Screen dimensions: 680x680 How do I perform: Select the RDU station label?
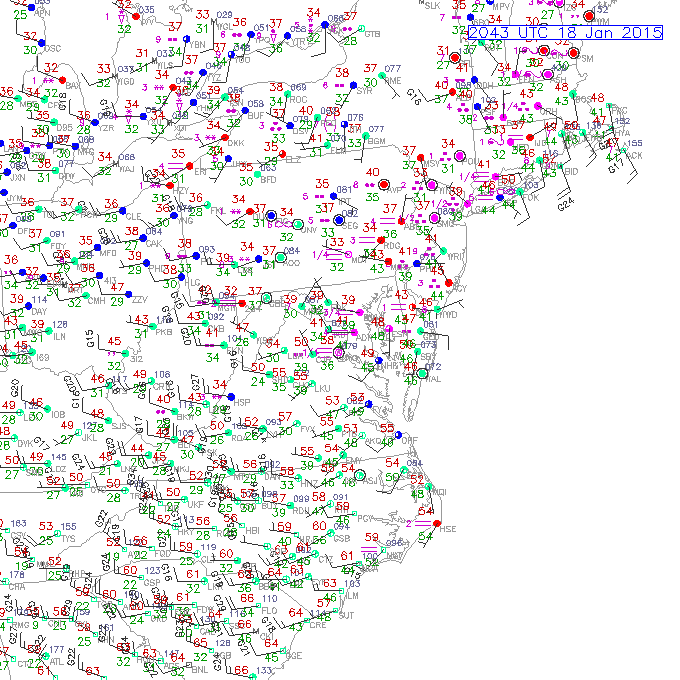(x=301, y=510)
